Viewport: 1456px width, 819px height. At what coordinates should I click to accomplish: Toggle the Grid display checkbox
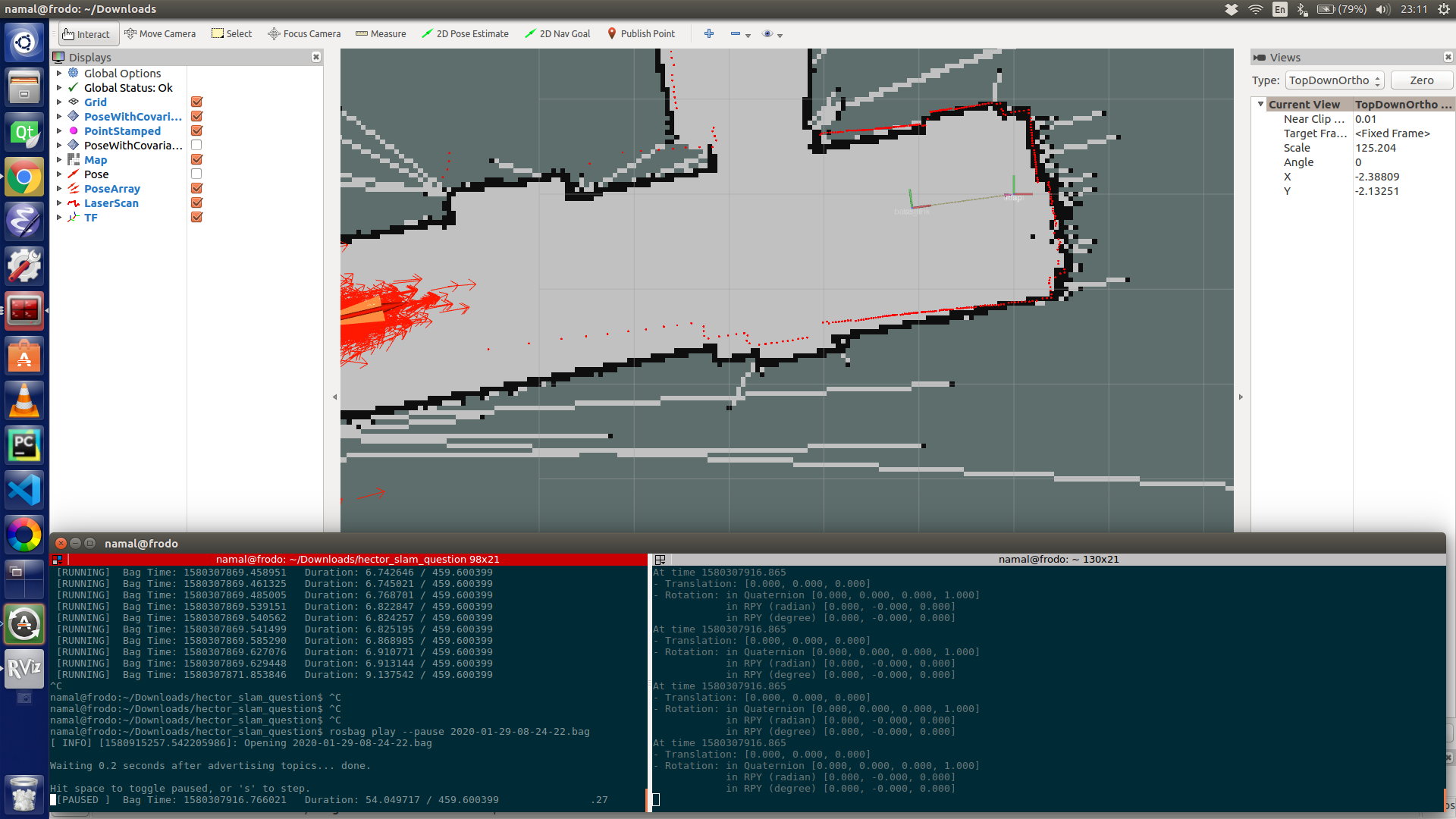pyautogui.click(x=196, y=102)
